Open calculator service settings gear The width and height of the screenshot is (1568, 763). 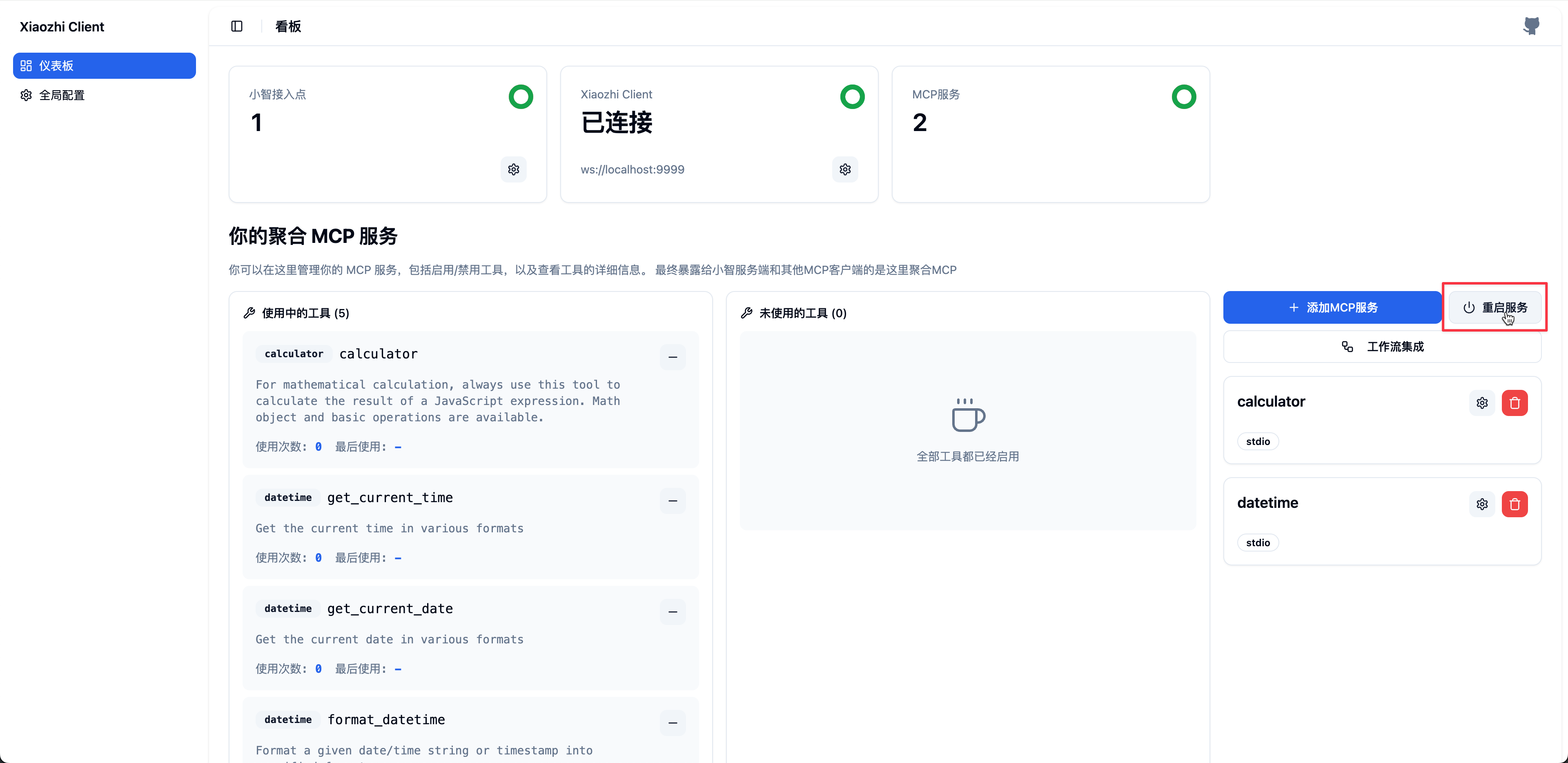coord(1481,403)
